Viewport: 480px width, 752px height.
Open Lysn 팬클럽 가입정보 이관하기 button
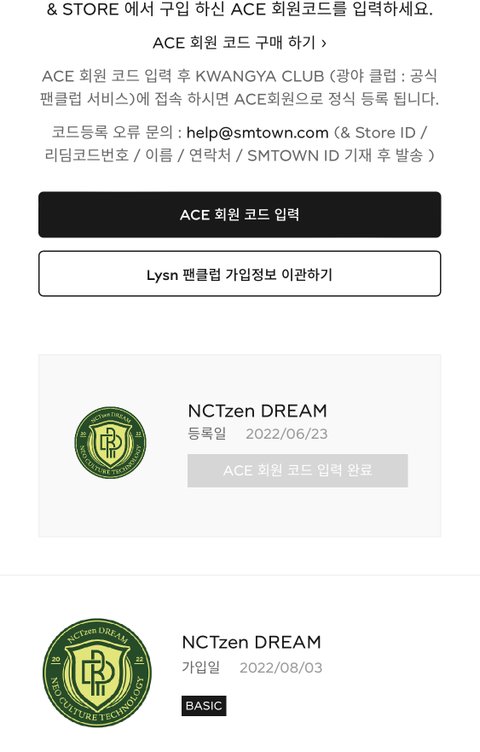click(x=240, y=274)
